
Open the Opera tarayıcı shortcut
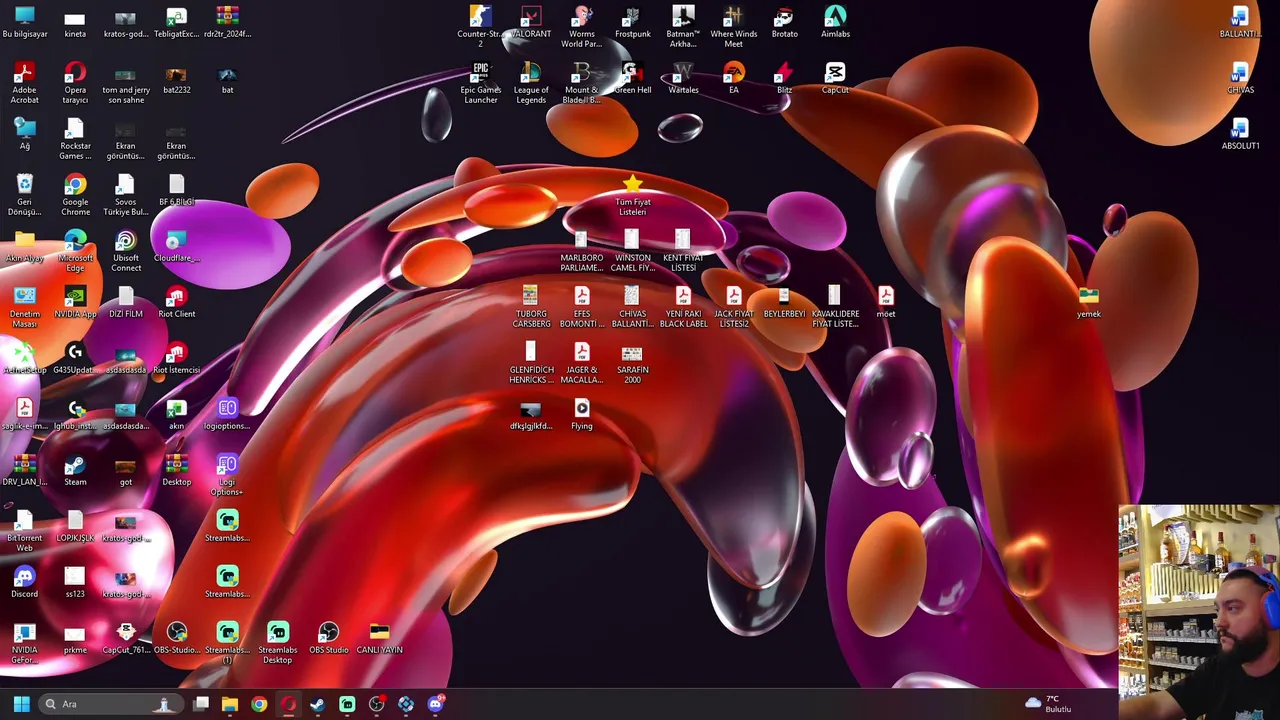(75, 83)
